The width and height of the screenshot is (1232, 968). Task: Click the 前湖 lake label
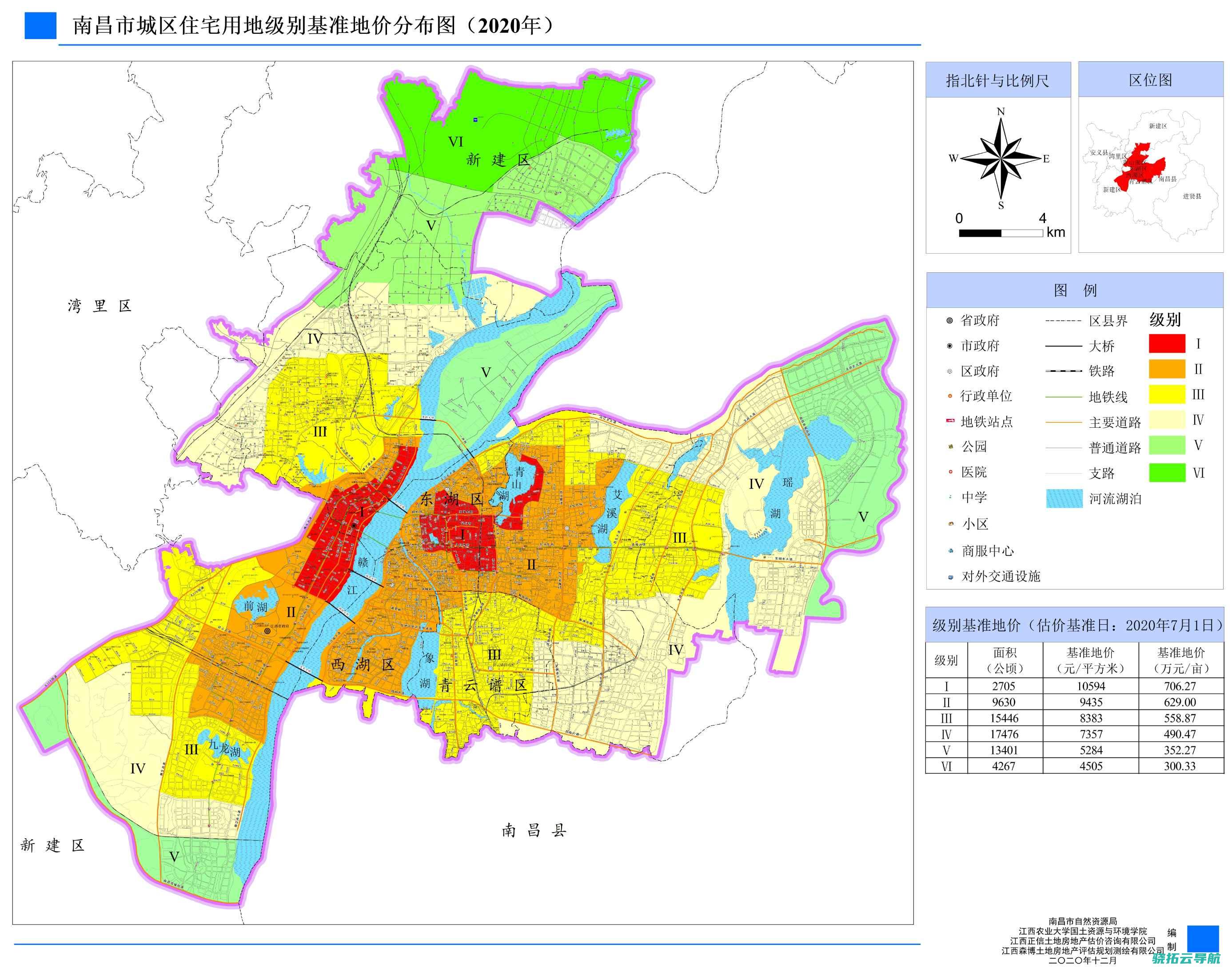(255, 606)
